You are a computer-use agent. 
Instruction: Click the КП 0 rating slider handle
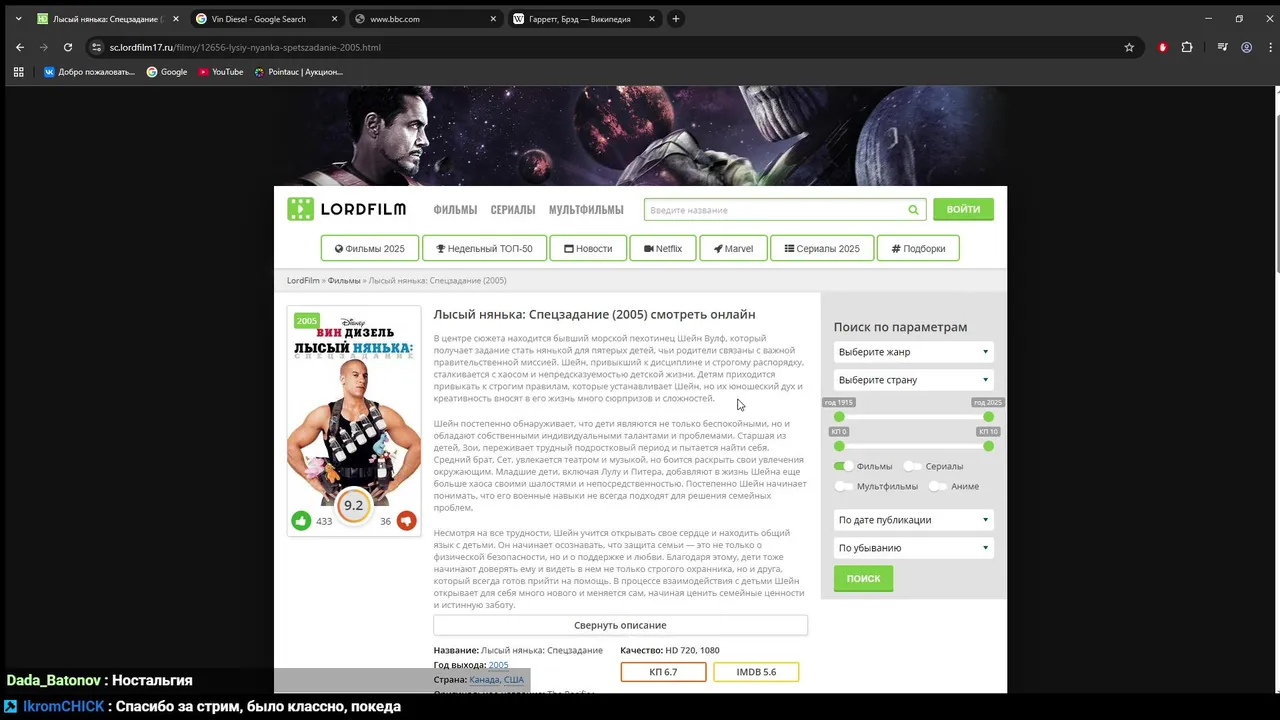click(839, 446)
